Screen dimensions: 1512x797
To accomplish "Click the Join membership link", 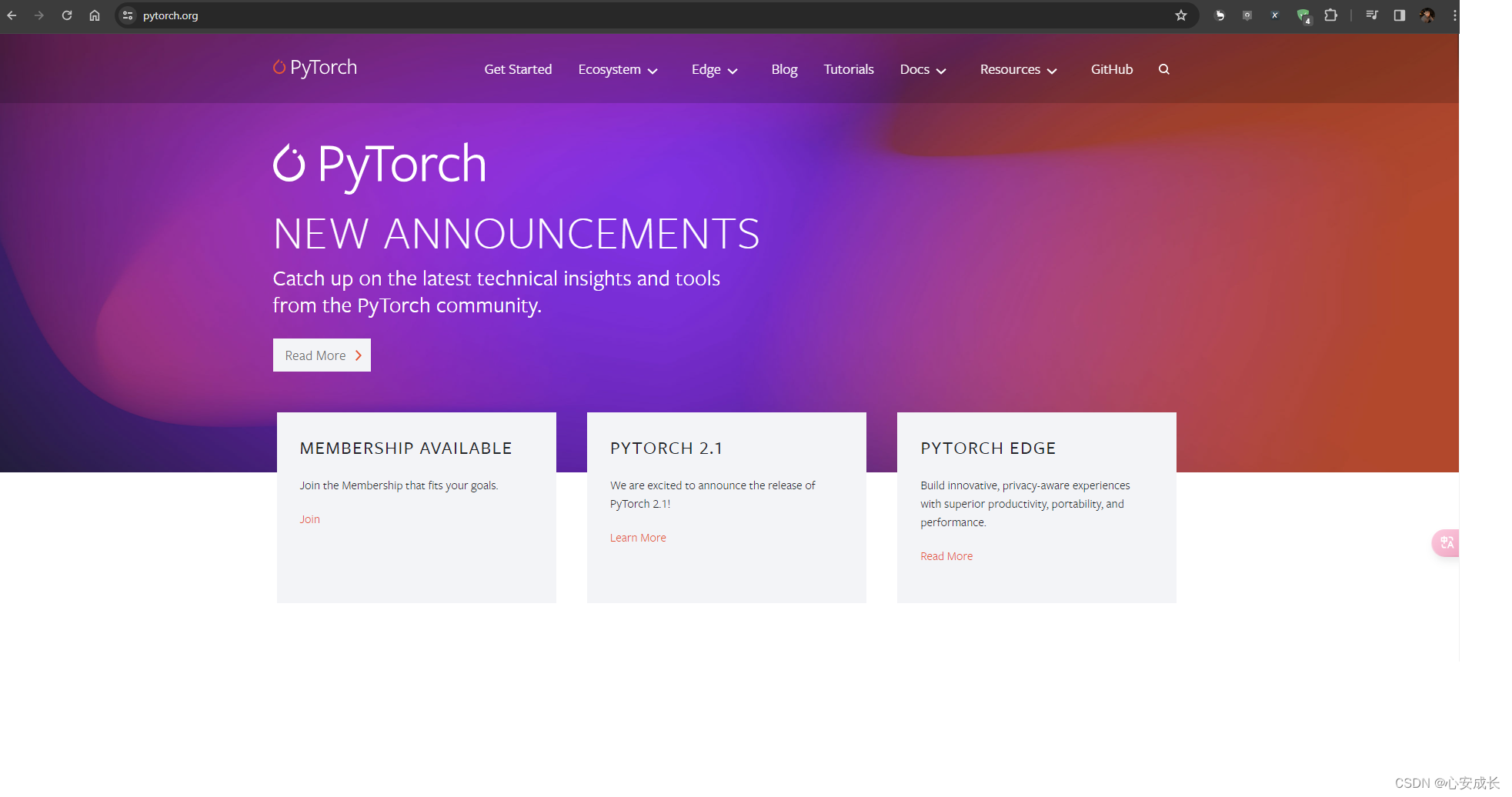I will click(x=309, y=519).
